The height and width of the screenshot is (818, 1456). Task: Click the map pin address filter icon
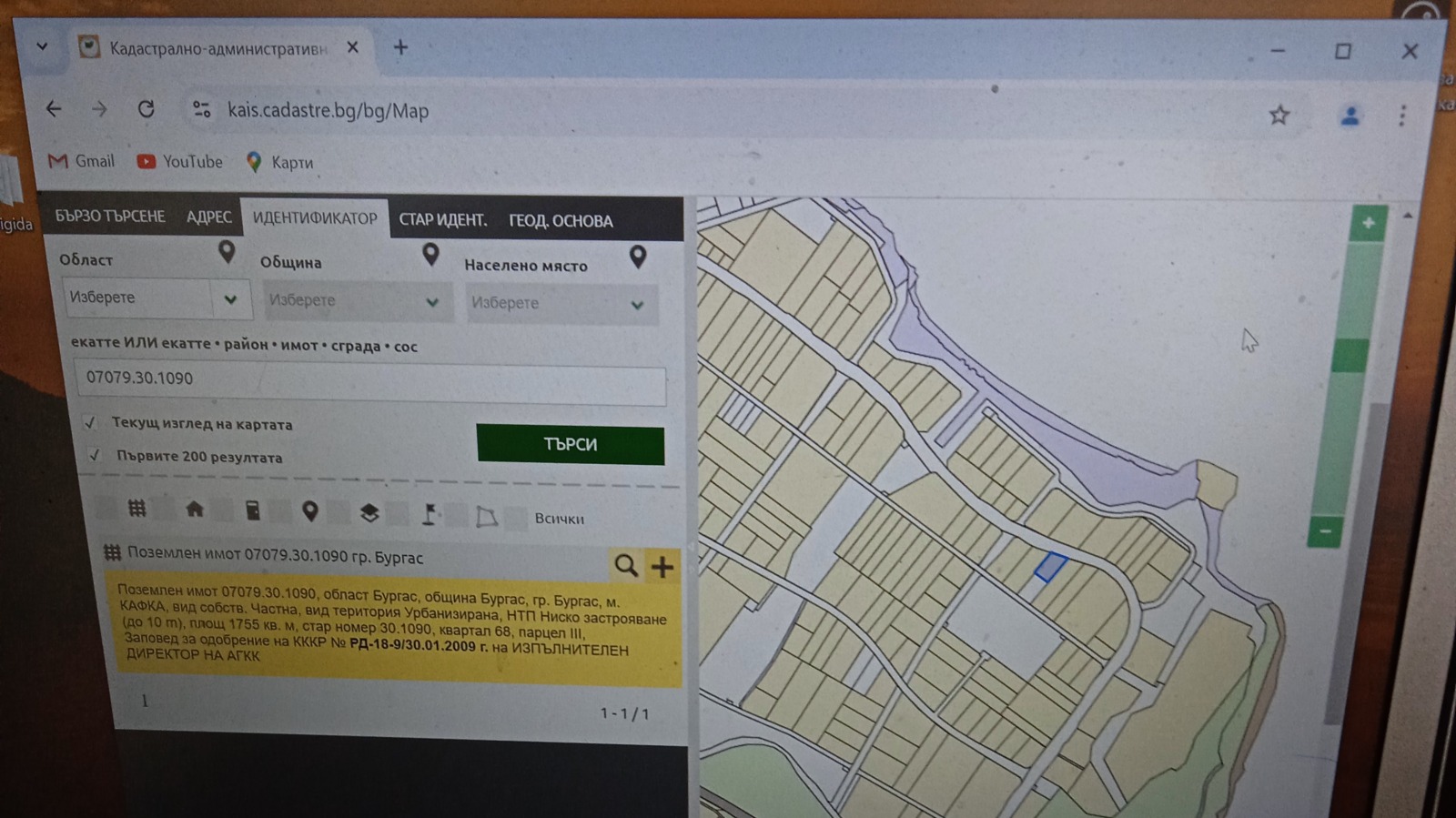(309, 512)
